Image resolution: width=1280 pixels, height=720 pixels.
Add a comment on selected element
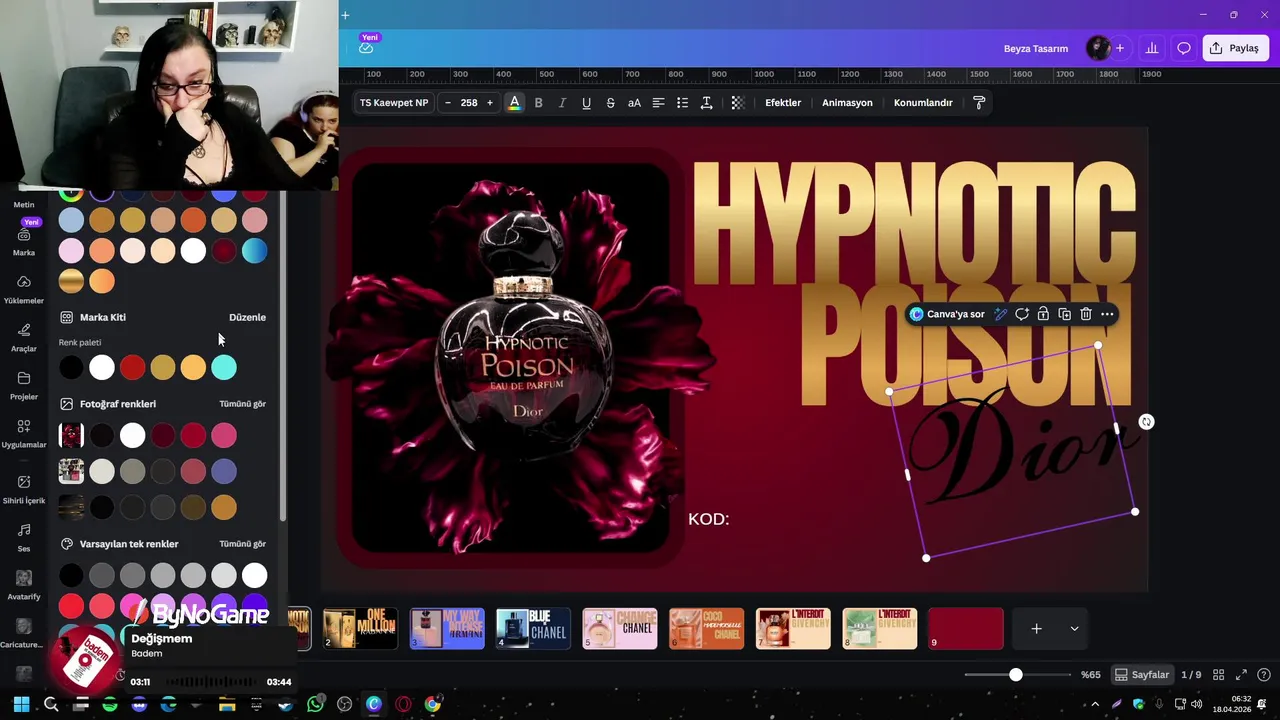pos(1022,314)
